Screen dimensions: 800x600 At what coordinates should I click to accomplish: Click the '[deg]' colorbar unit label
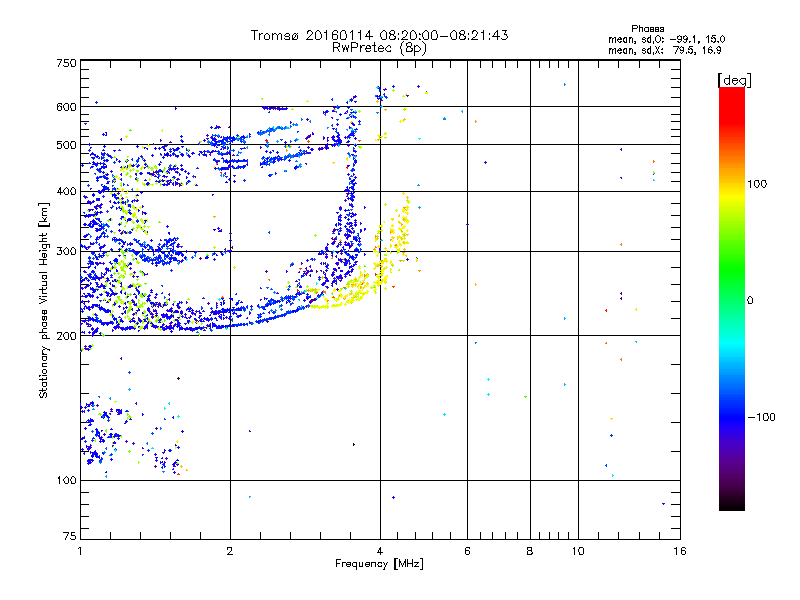[734, 80]
